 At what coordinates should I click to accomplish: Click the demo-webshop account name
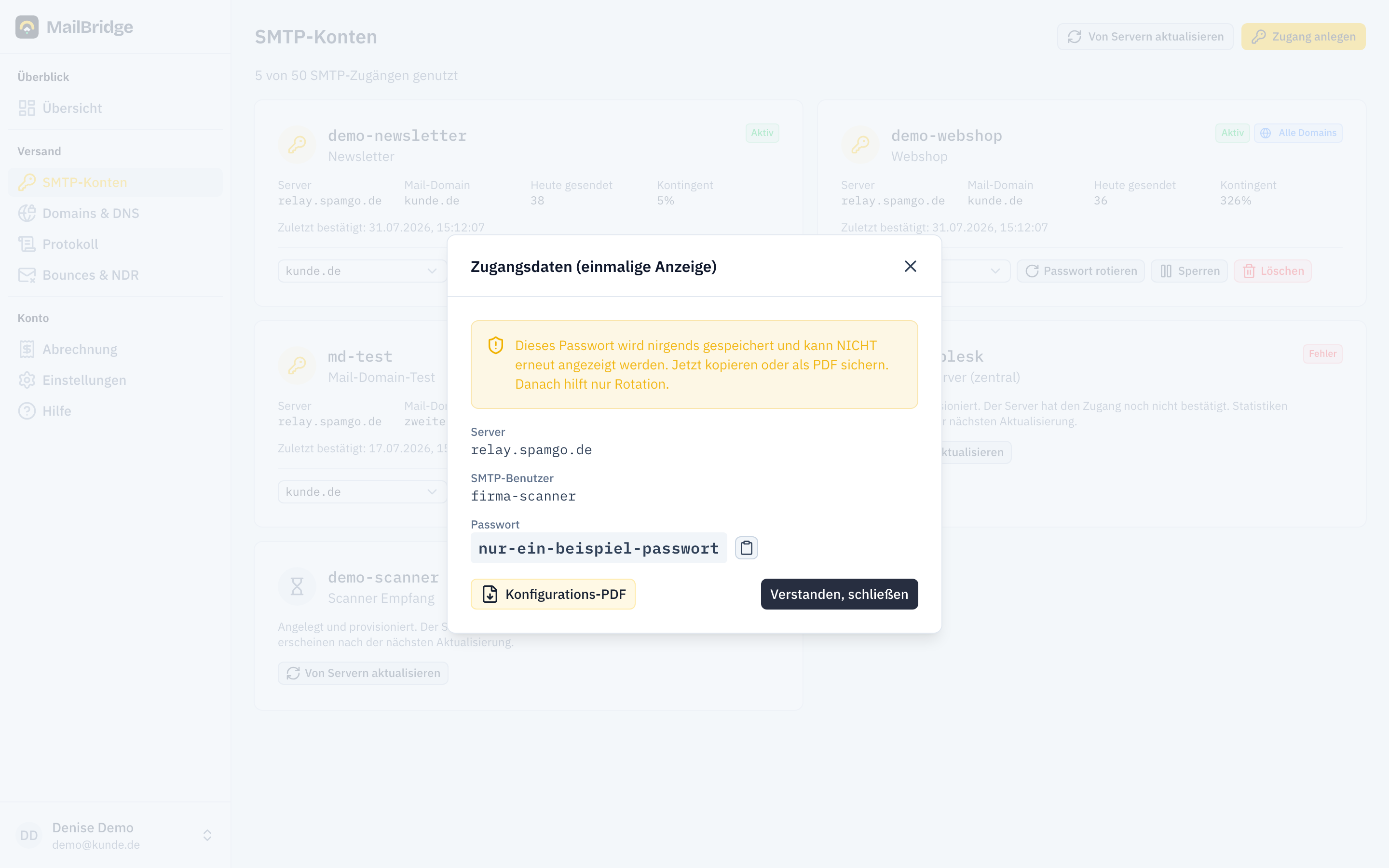pos(946,136)
